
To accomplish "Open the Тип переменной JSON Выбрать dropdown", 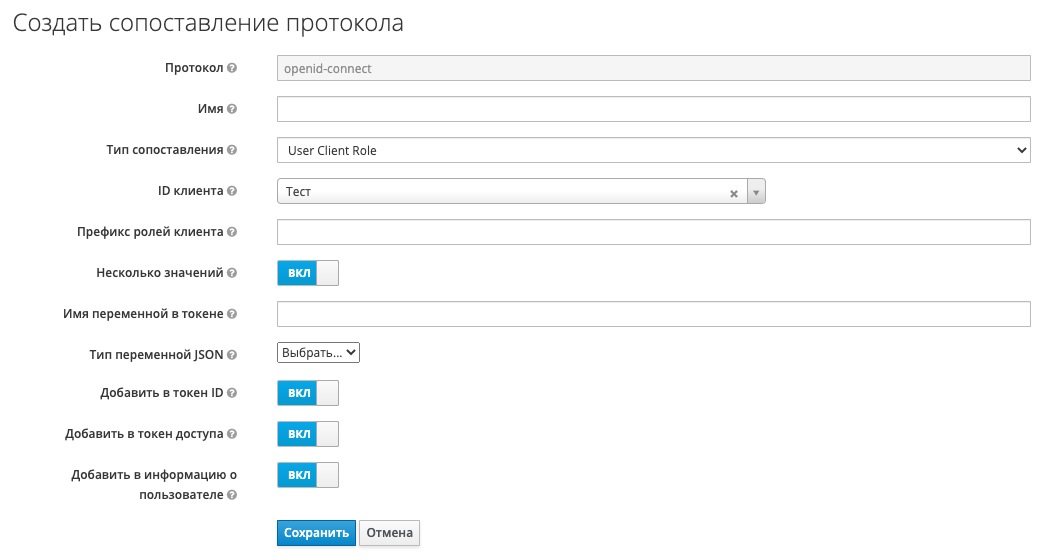I will pos(318,353).
